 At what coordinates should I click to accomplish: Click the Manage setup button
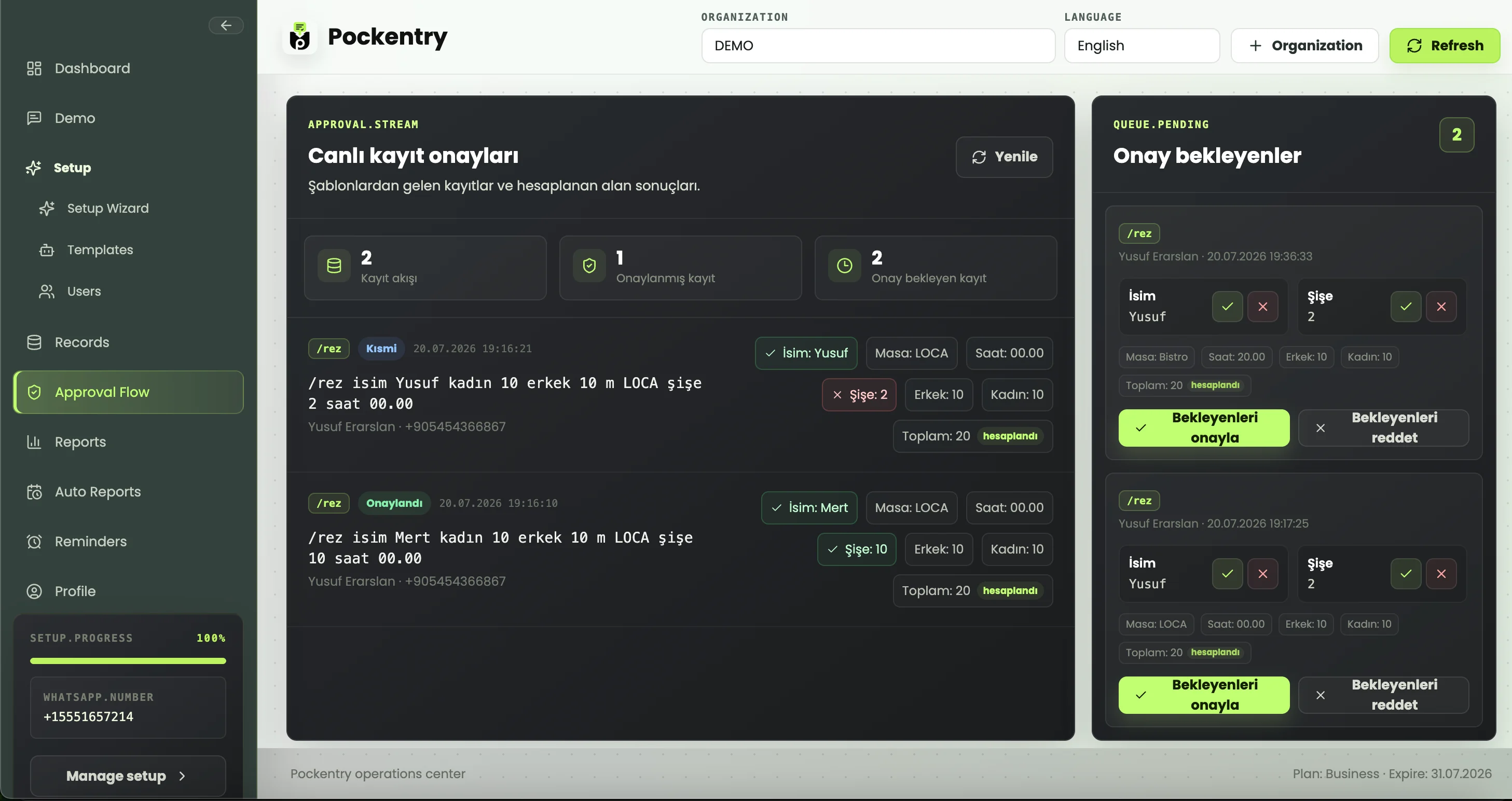coord(128,776)
